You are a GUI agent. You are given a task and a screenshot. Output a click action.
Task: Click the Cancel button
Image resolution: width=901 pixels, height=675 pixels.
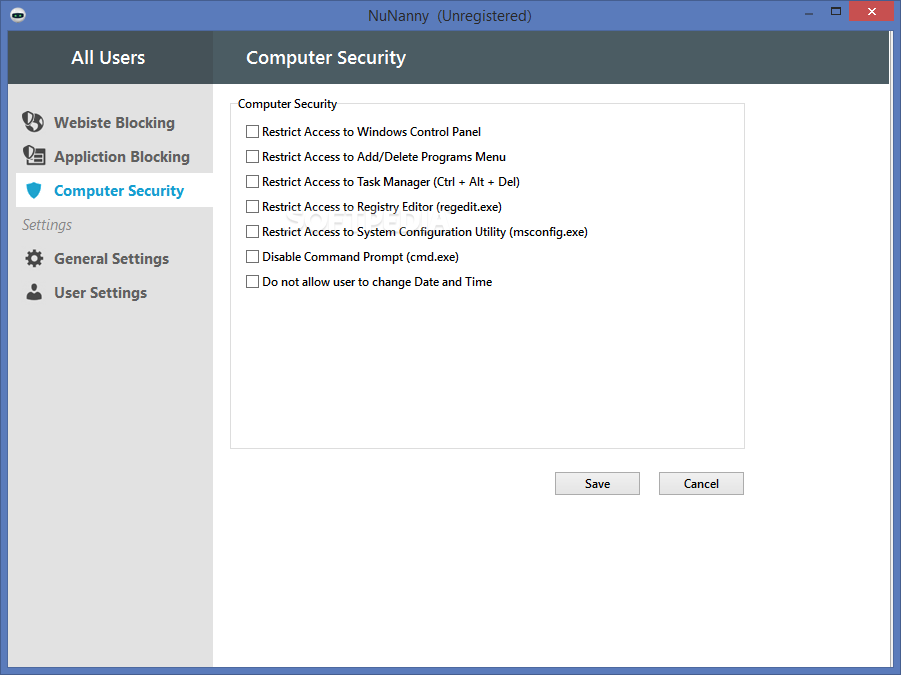701,484
